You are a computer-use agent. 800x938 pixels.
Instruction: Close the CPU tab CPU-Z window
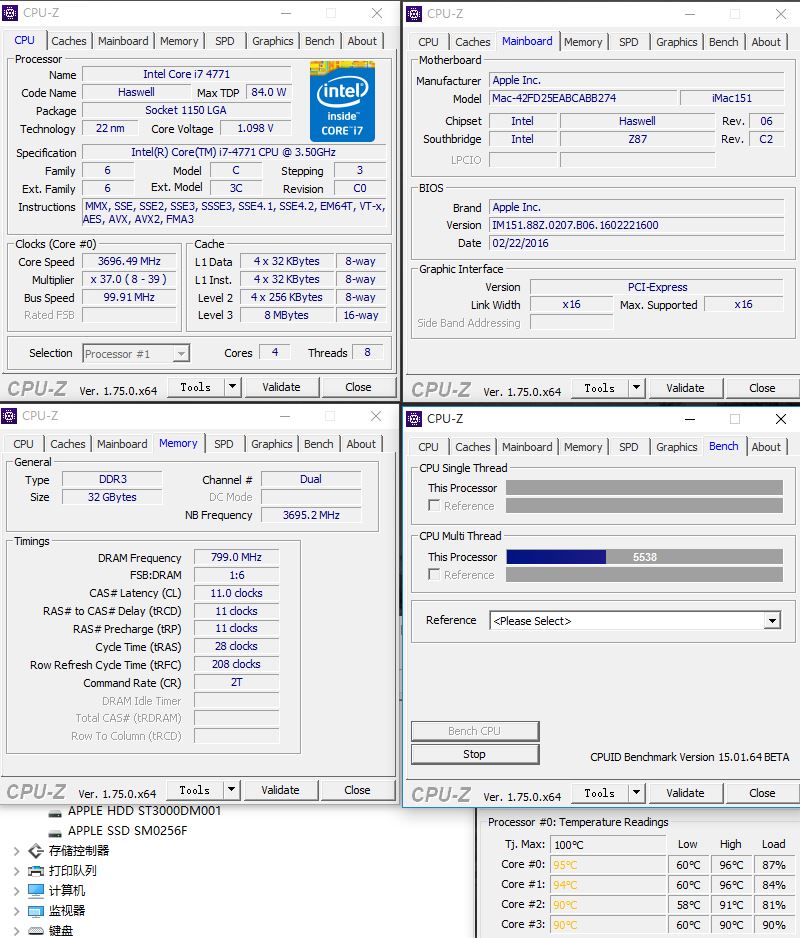coord(377,13)
